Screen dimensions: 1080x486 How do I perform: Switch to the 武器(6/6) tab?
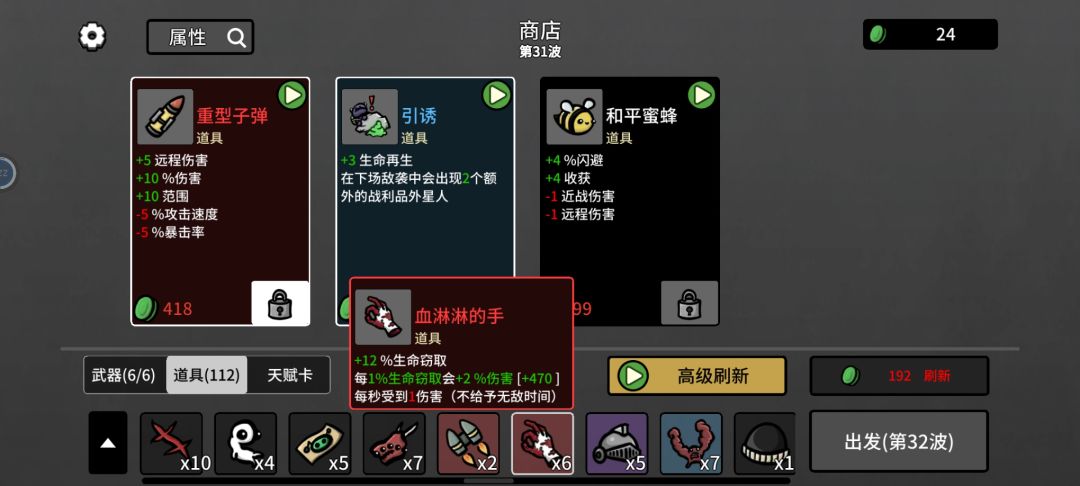click(125, 375)
